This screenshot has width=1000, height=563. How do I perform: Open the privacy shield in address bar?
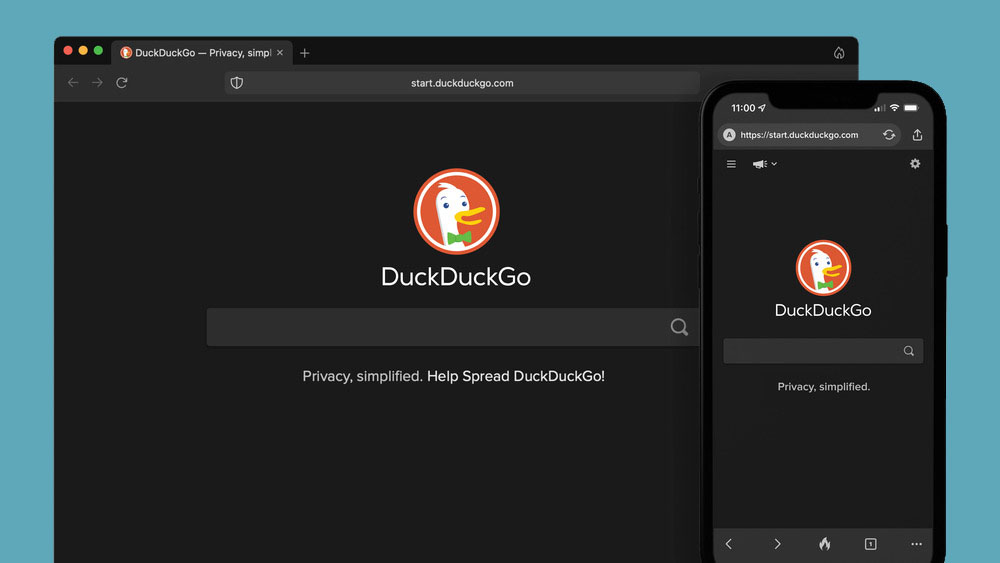(x=237, y=83)
